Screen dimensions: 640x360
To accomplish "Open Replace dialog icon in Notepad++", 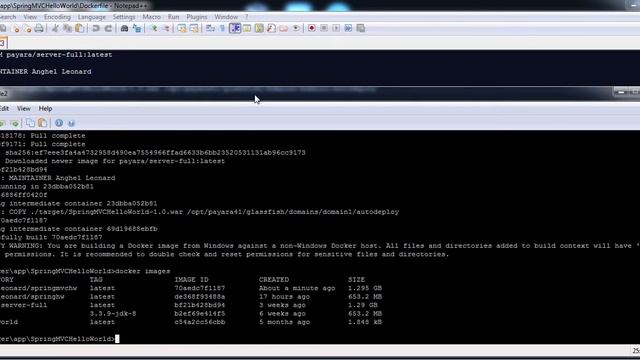I will [137, 28].
